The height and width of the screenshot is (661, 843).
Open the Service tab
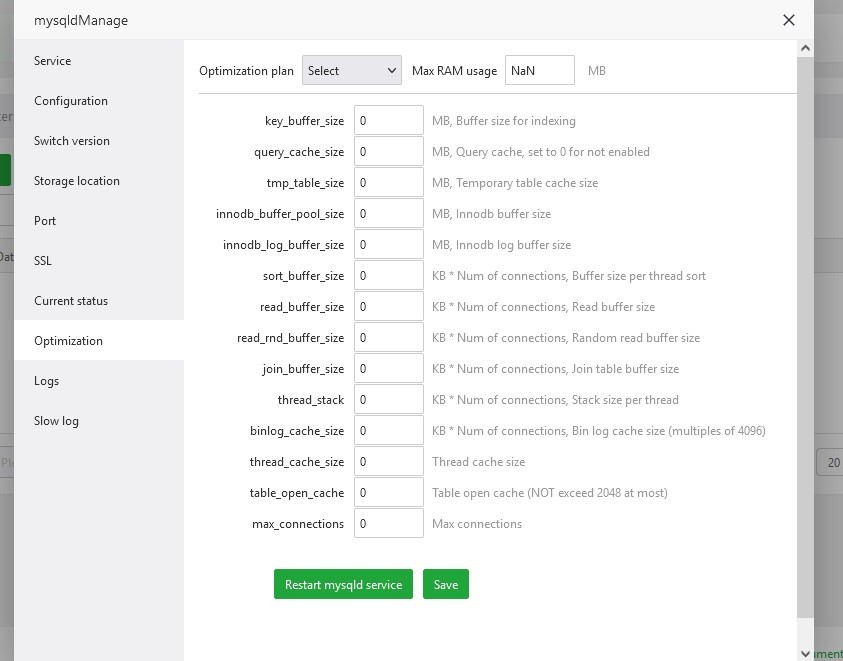(52, 61)
